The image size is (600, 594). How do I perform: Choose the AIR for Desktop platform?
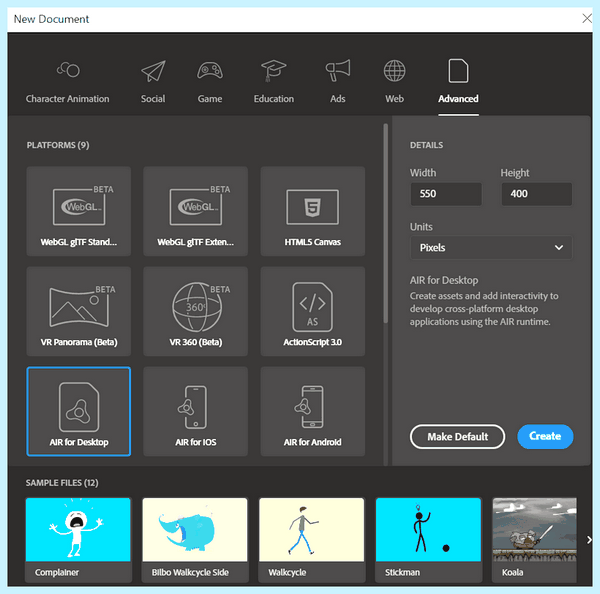(x=79, y=411)
